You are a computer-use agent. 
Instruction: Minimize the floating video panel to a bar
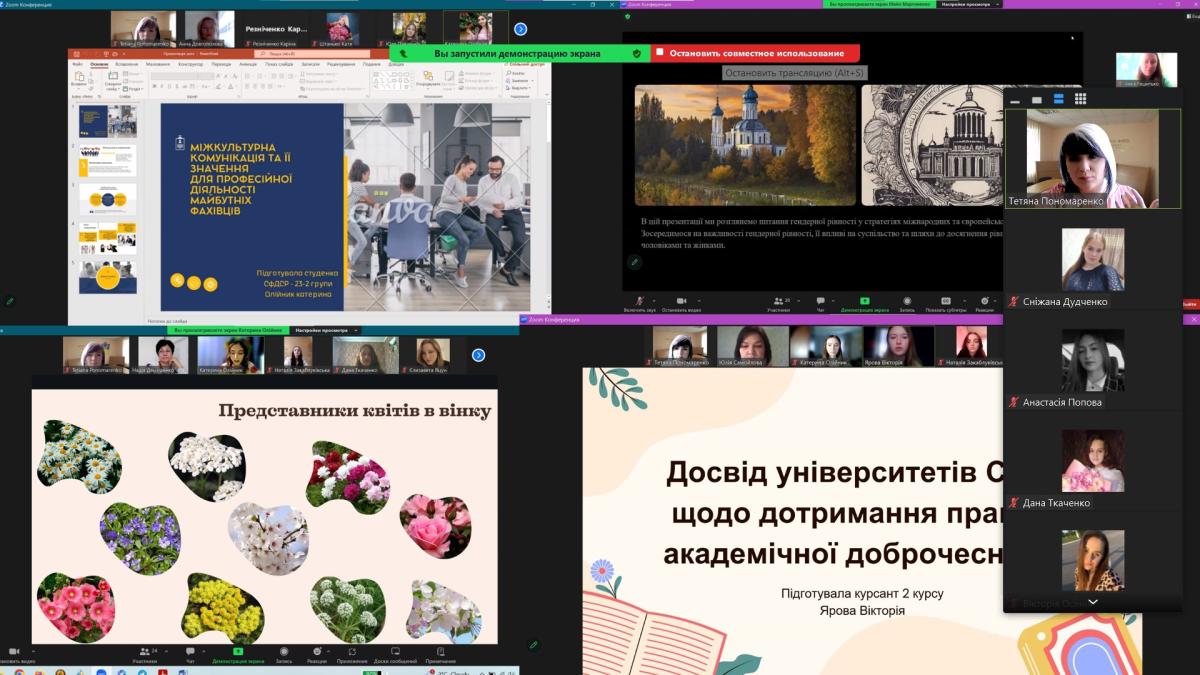point(1015,100)
